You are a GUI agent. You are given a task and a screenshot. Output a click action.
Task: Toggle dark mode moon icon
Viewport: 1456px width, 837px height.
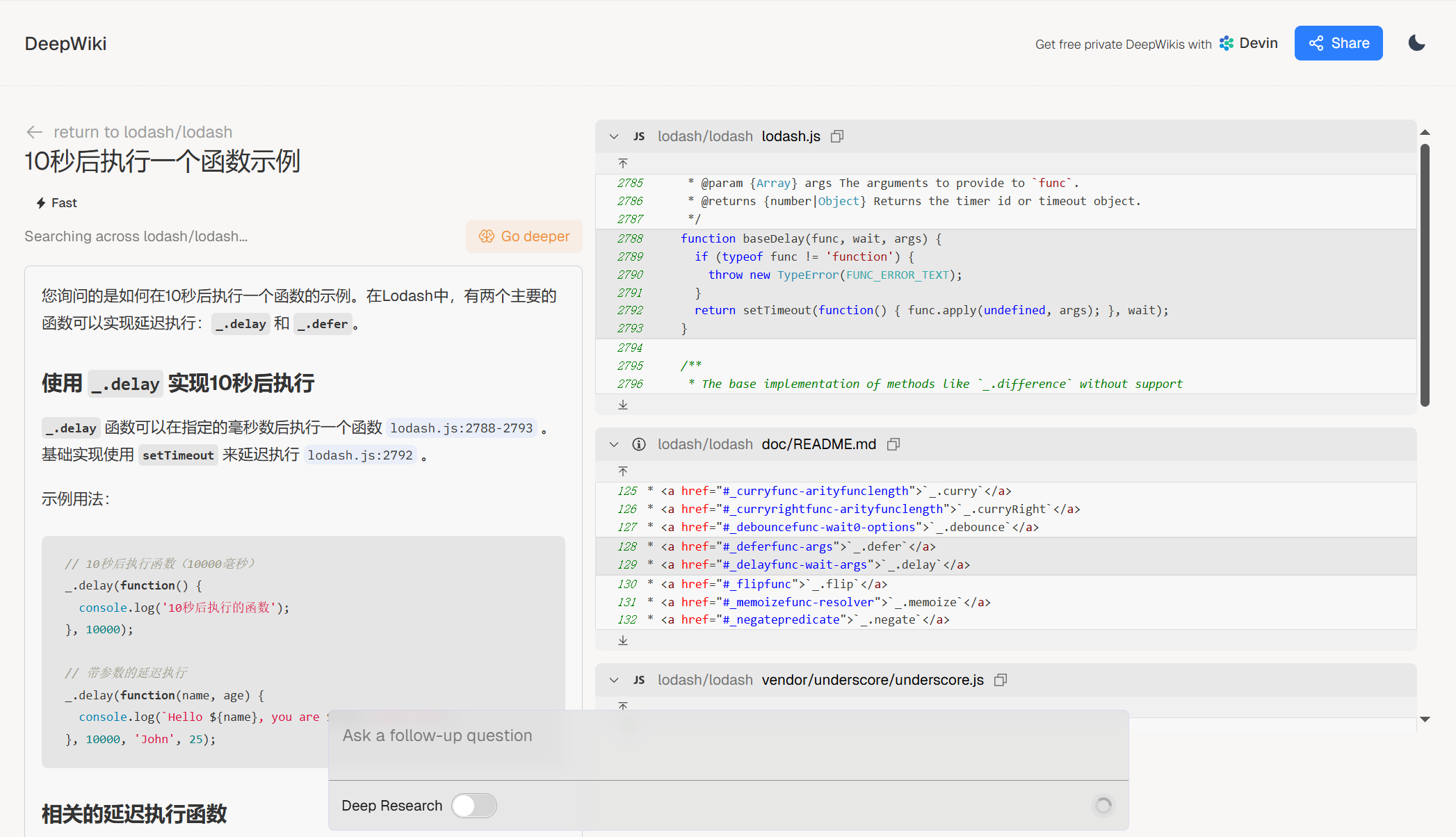1416,43
